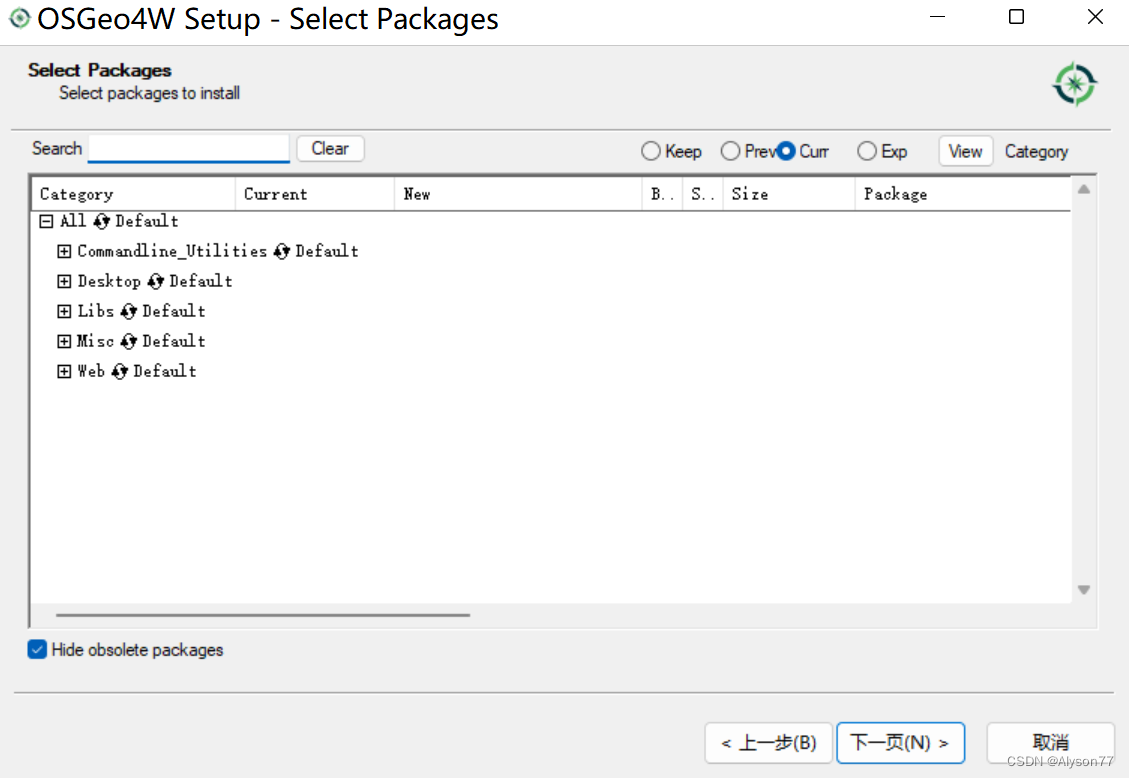Click cycle icon for Web category

120,371
